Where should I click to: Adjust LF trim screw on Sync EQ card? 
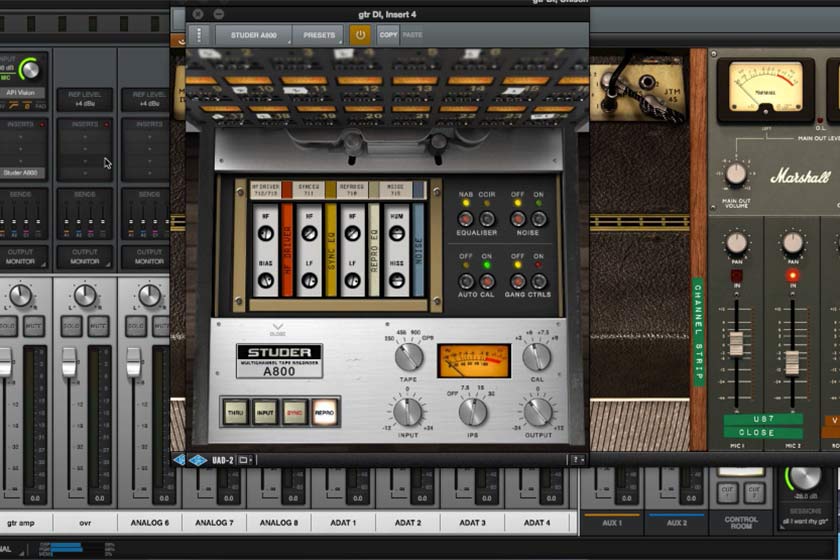pos(309,280)
